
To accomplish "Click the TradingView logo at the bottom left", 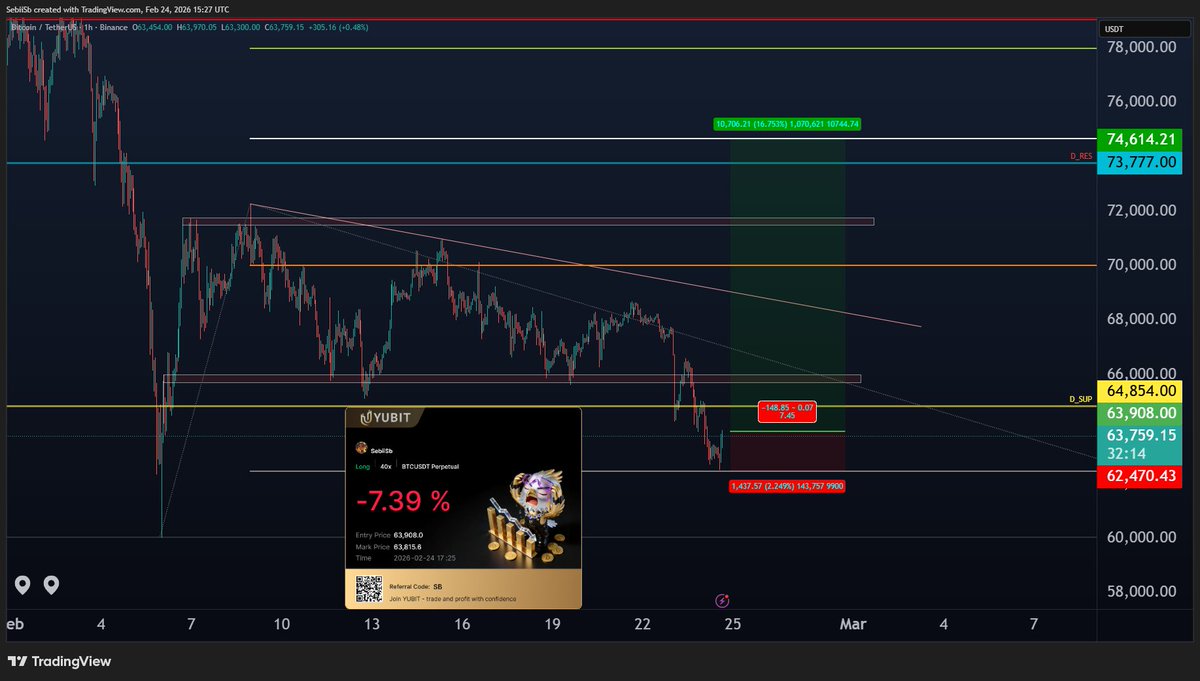I will tap(60, 661).
